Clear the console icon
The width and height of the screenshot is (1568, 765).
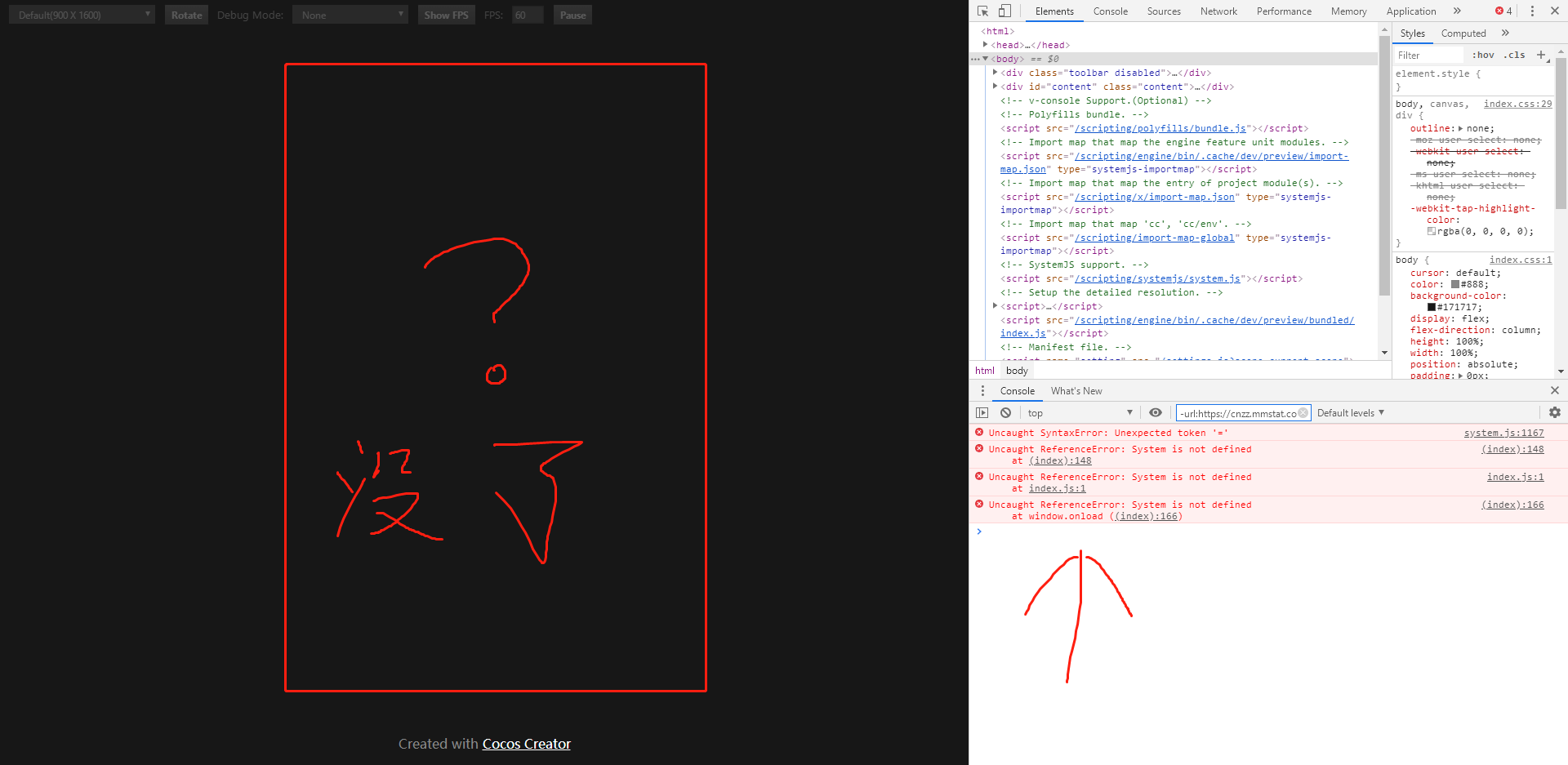pos(1006,413)
